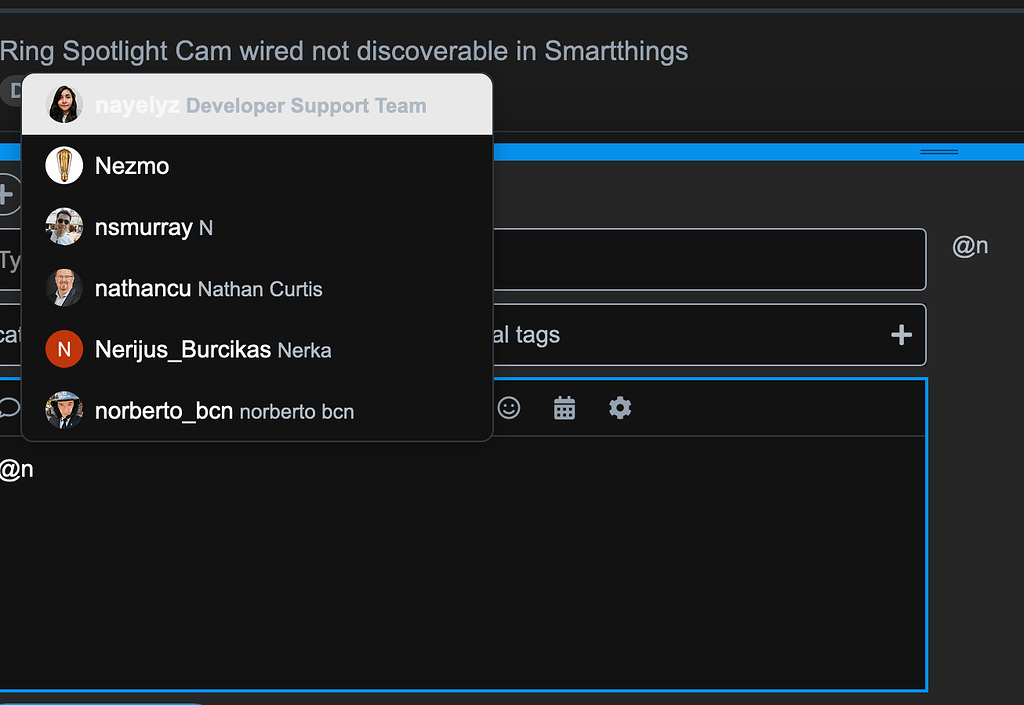
Task: Click the insert date calendar icon
Action: [565, 408]
